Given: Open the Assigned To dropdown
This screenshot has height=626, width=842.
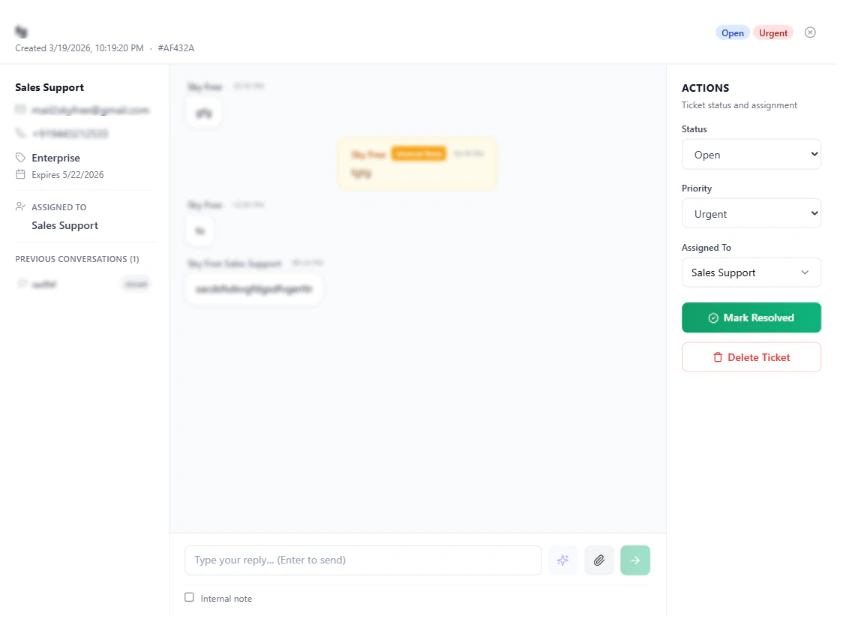Looking at the screenshot, I should (x=751, y=272).
